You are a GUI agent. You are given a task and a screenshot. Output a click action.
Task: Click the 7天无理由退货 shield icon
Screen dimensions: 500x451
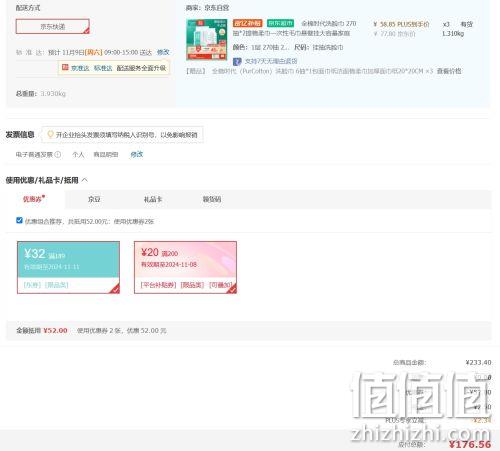[x=237, y=62]
